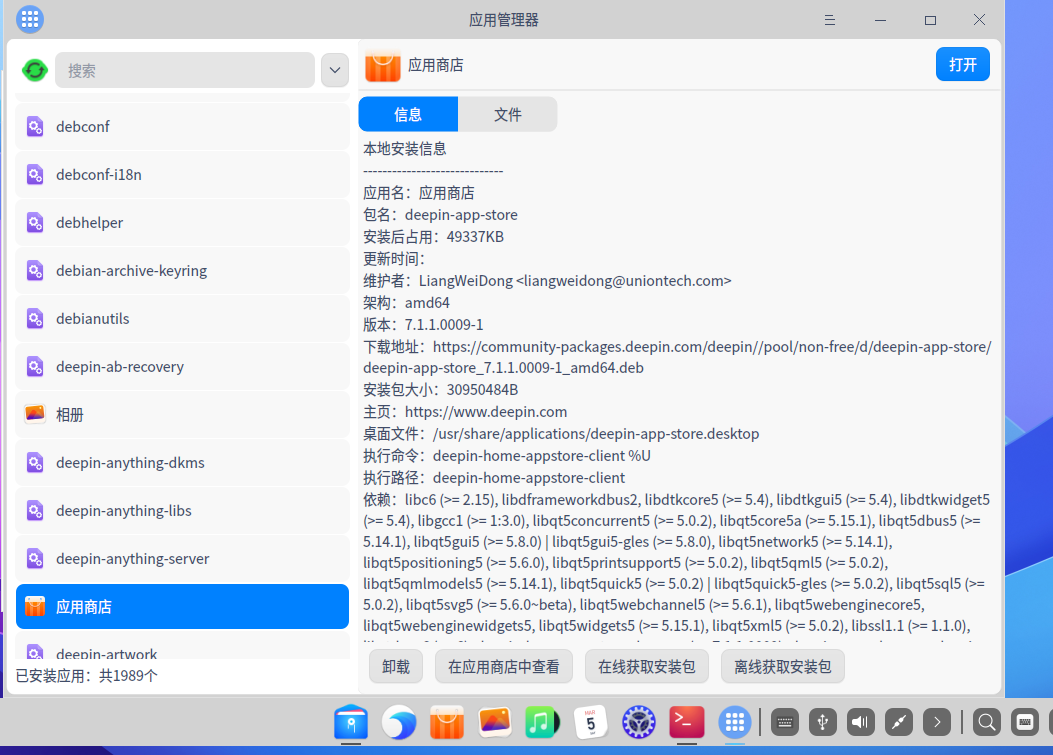This screenshot has height=755, width=1053.
Task: Click the debconf package icon
Action: (35, 126)
